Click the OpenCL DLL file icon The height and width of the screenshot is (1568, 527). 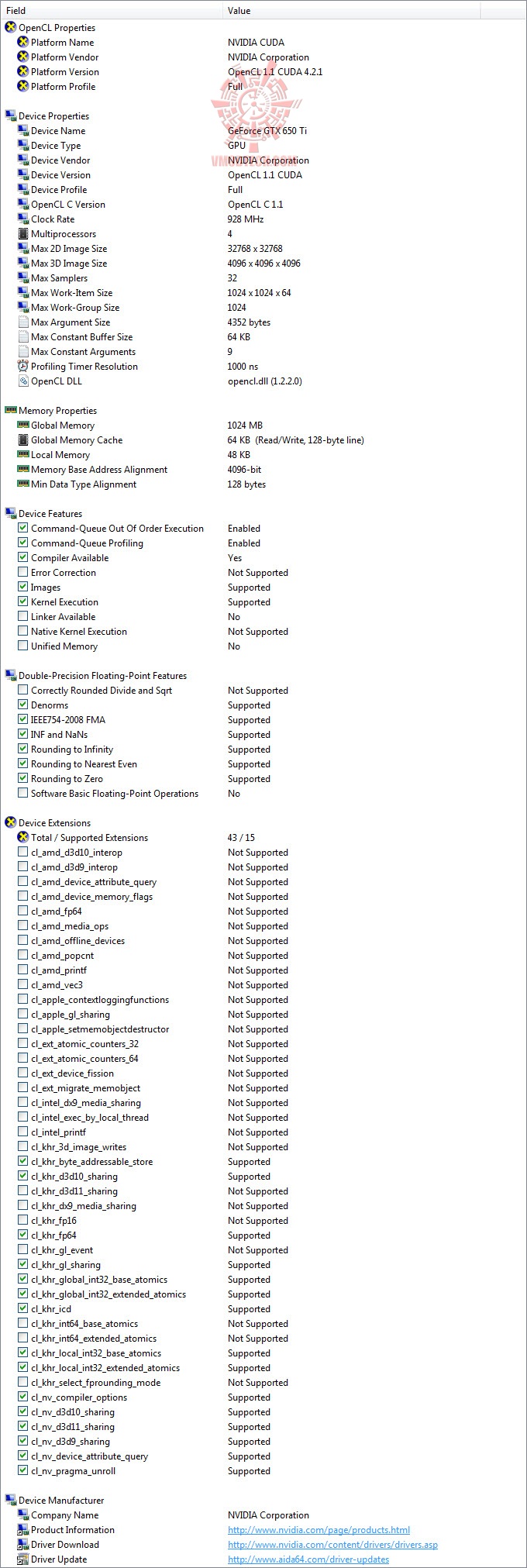tap(22, 381)
